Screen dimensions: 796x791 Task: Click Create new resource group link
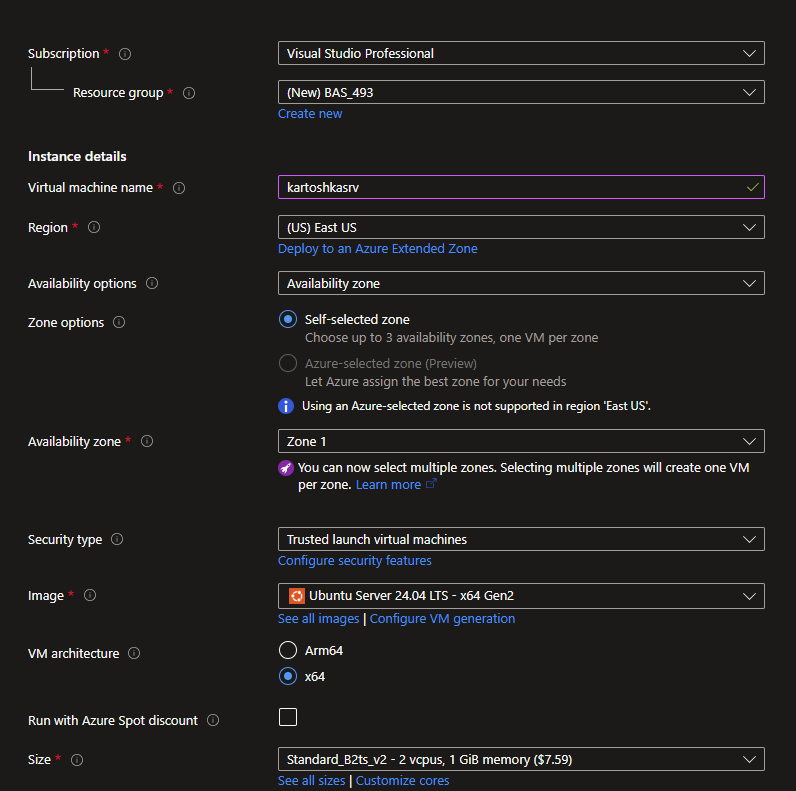point(310,114)
